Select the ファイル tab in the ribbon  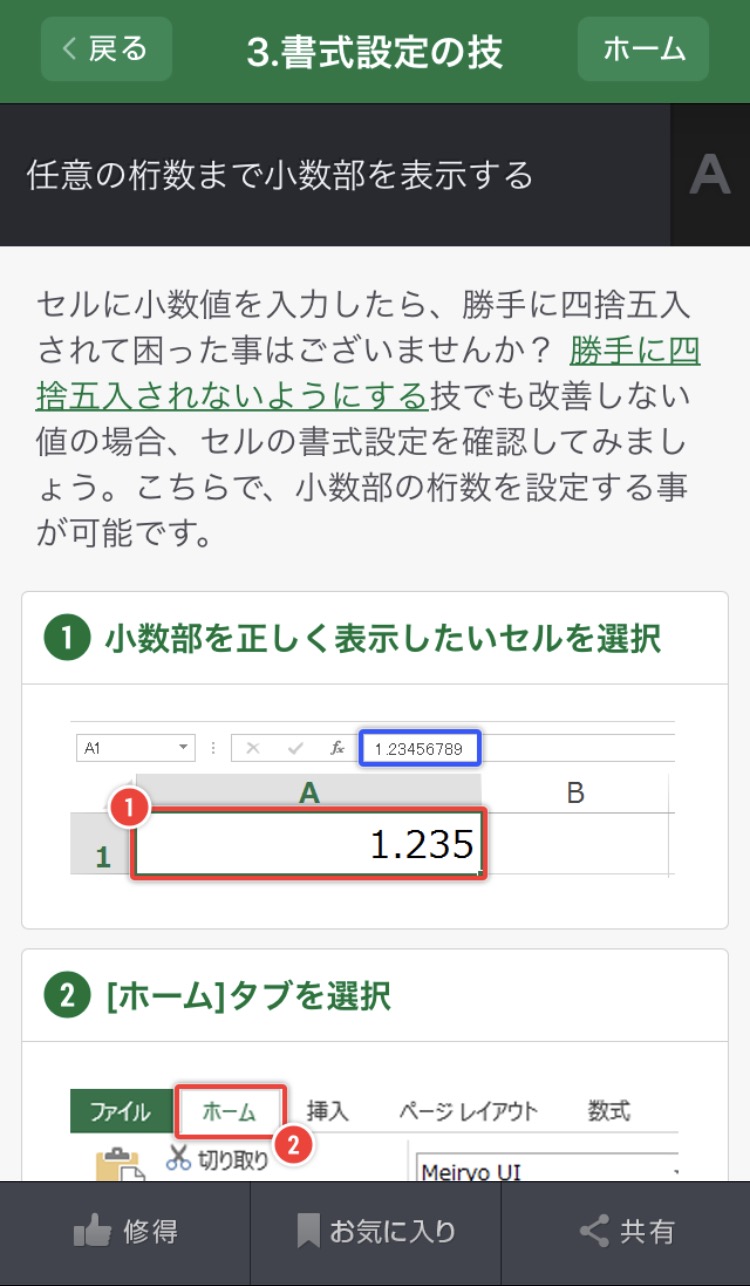tap(120, 1111)
